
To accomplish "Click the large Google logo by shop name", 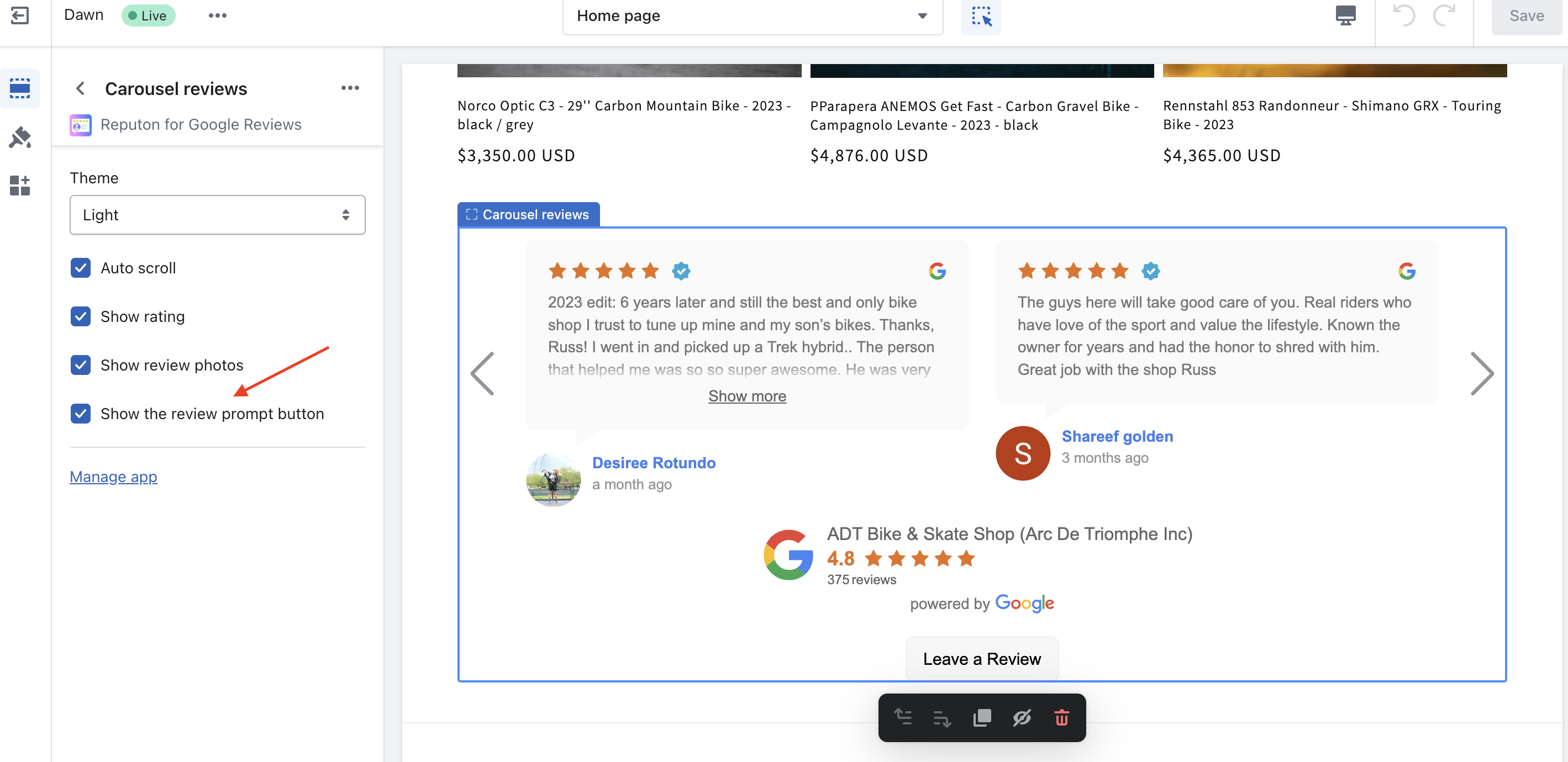I will coord(789,554).
